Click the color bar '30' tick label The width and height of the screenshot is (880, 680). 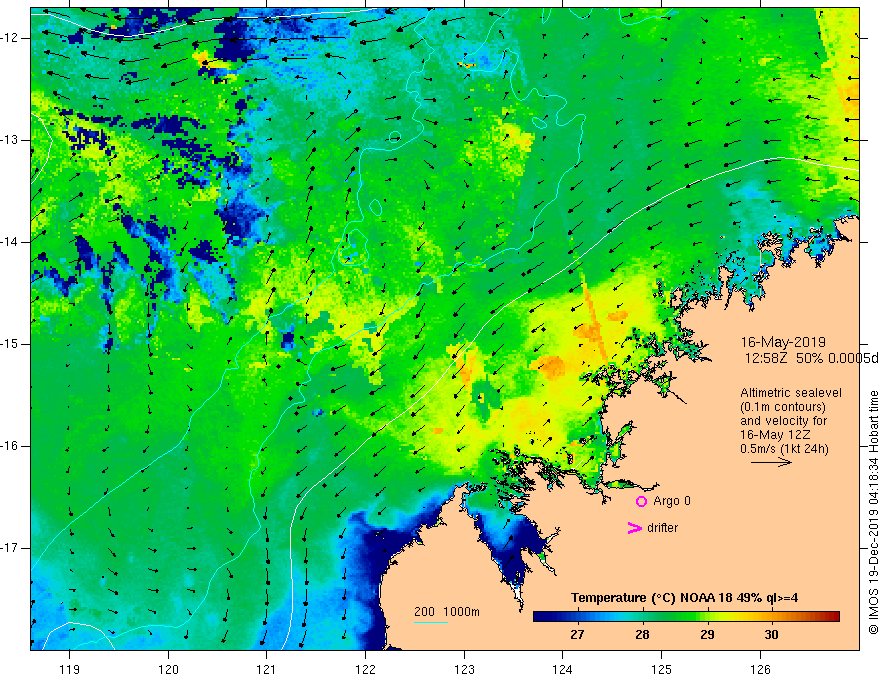coord(772,635)
